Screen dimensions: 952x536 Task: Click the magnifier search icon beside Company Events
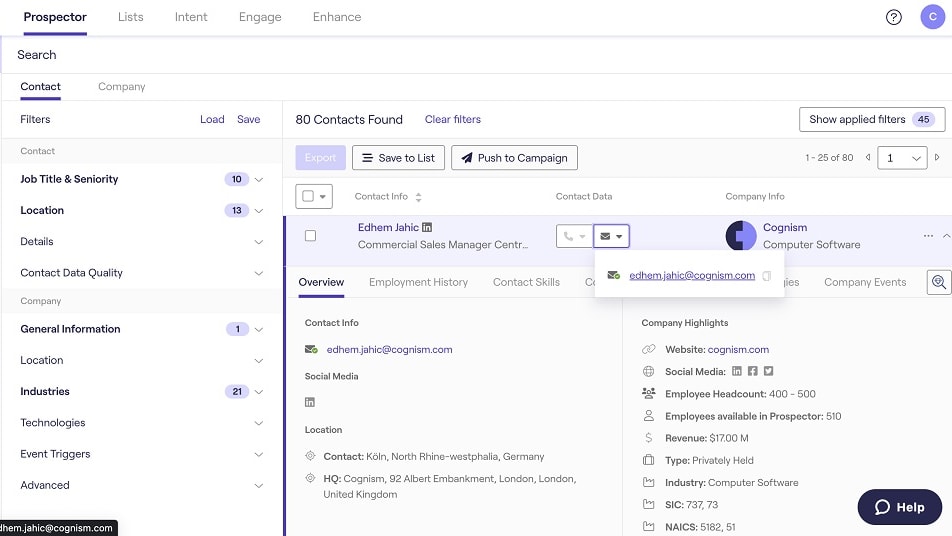click(x=939, y=282)
